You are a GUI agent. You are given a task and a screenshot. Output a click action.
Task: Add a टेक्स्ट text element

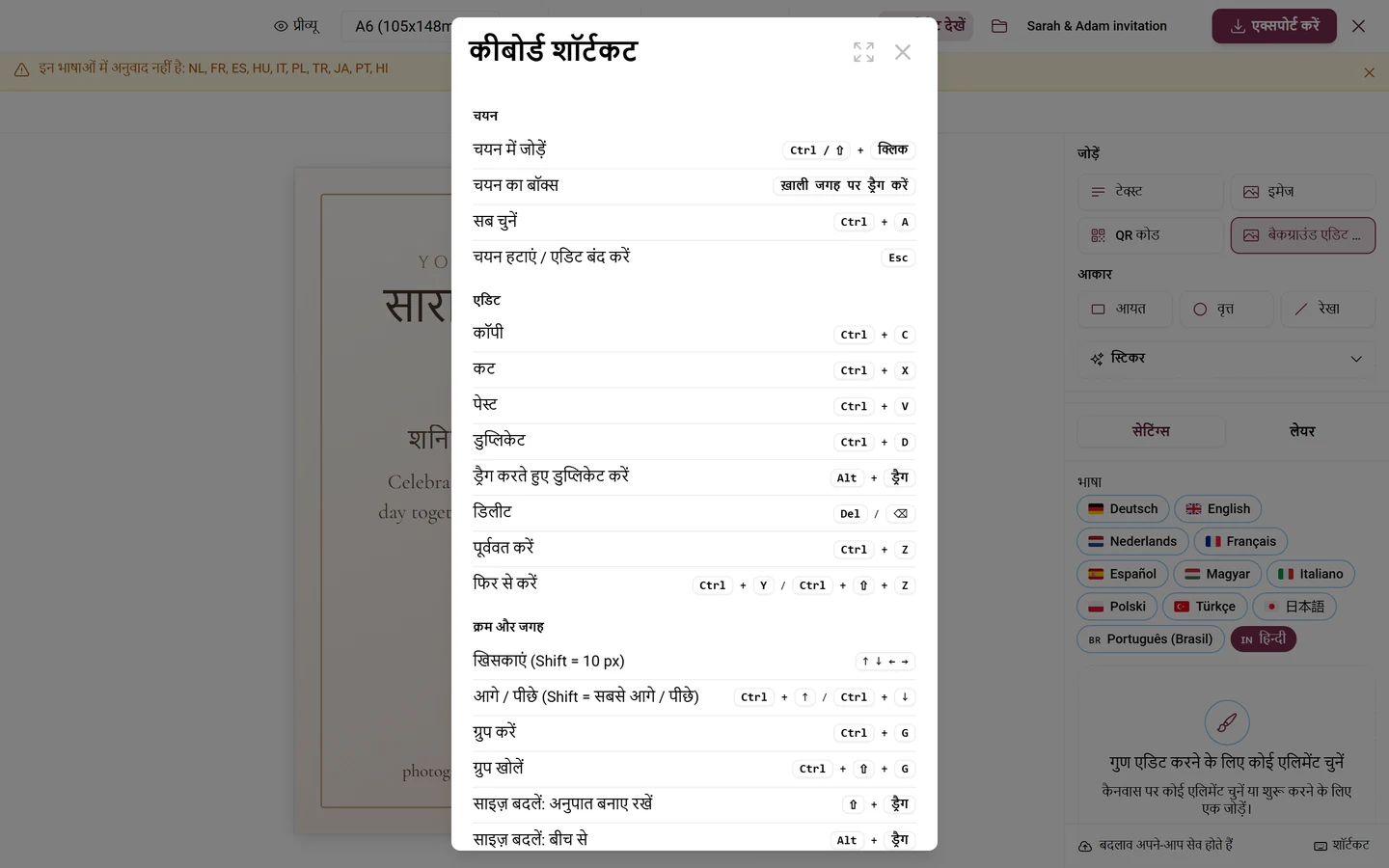pyautogui.click(x=1150, y=192)
